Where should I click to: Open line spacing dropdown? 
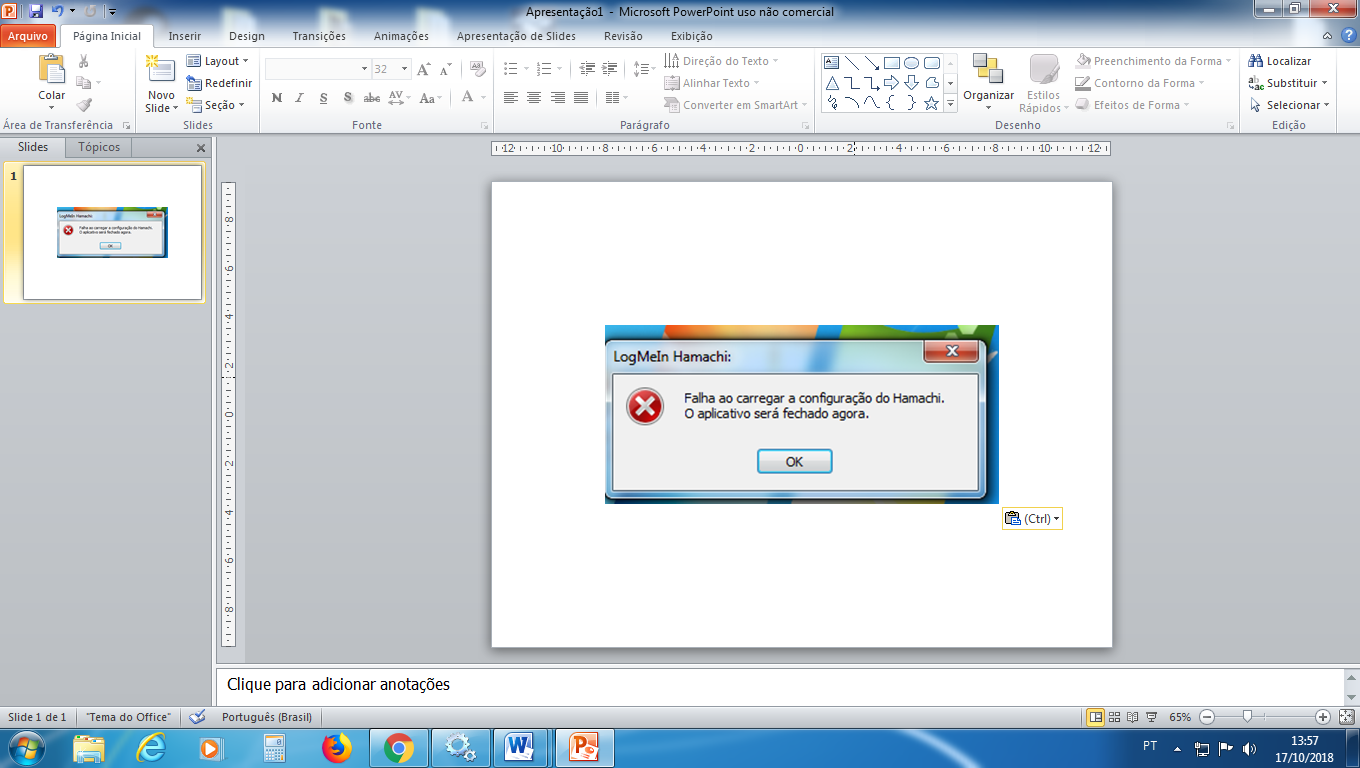645,69
